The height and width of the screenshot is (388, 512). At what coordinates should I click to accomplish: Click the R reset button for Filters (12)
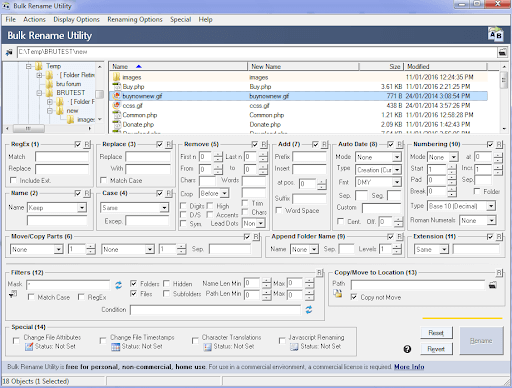pos(319,273)
